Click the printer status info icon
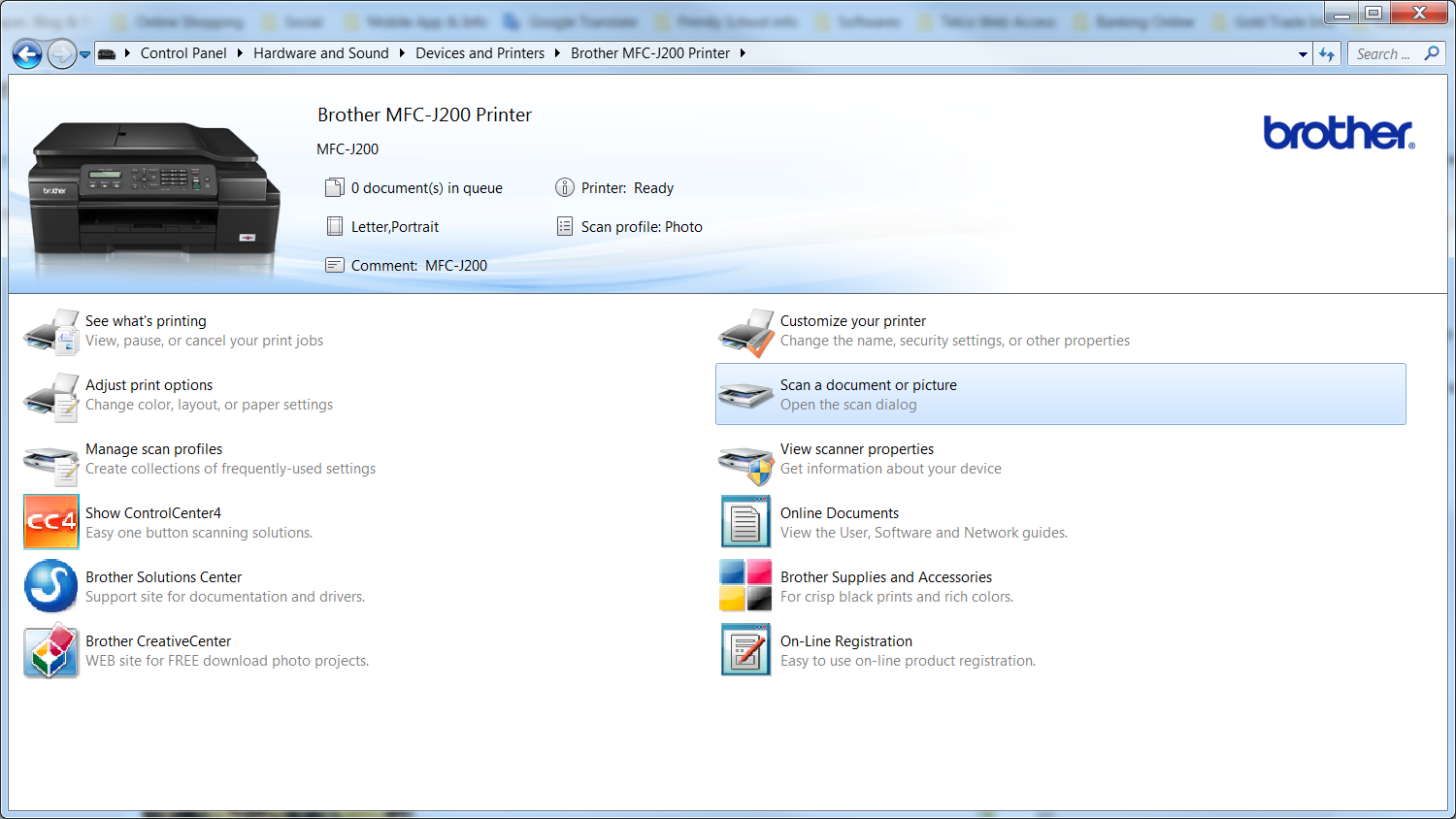 (x=565, y=187)
